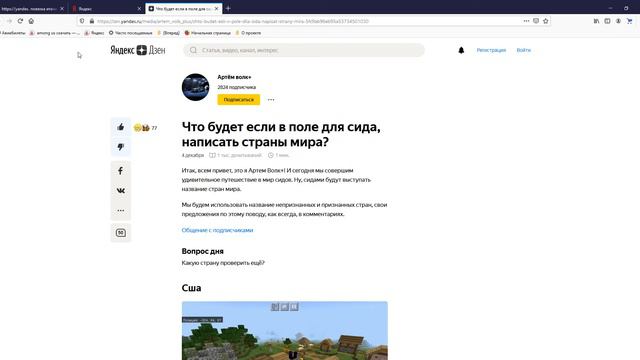
Task: Click the read count text under the title
Action: [236, 155]
